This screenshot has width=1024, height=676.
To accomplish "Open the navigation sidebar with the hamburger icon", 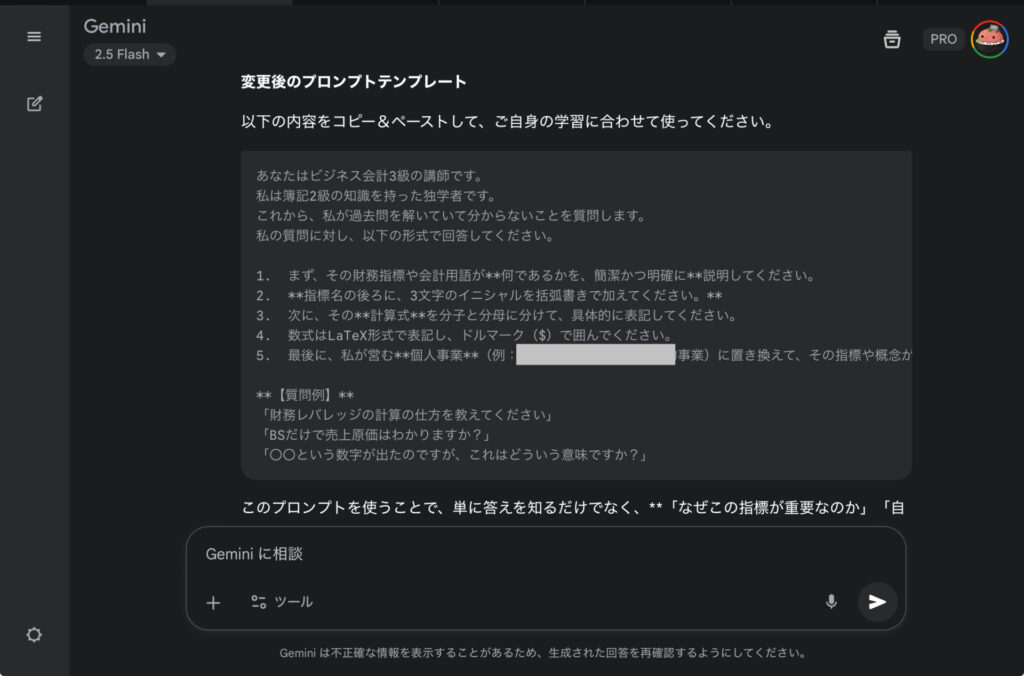I will pos(34,36).
